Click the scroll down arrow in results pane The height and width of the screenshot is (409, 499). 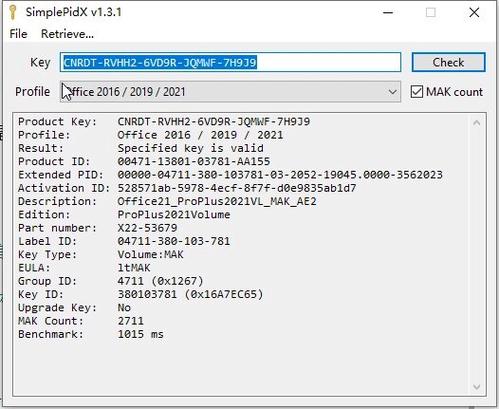click(x=477, y=387)
